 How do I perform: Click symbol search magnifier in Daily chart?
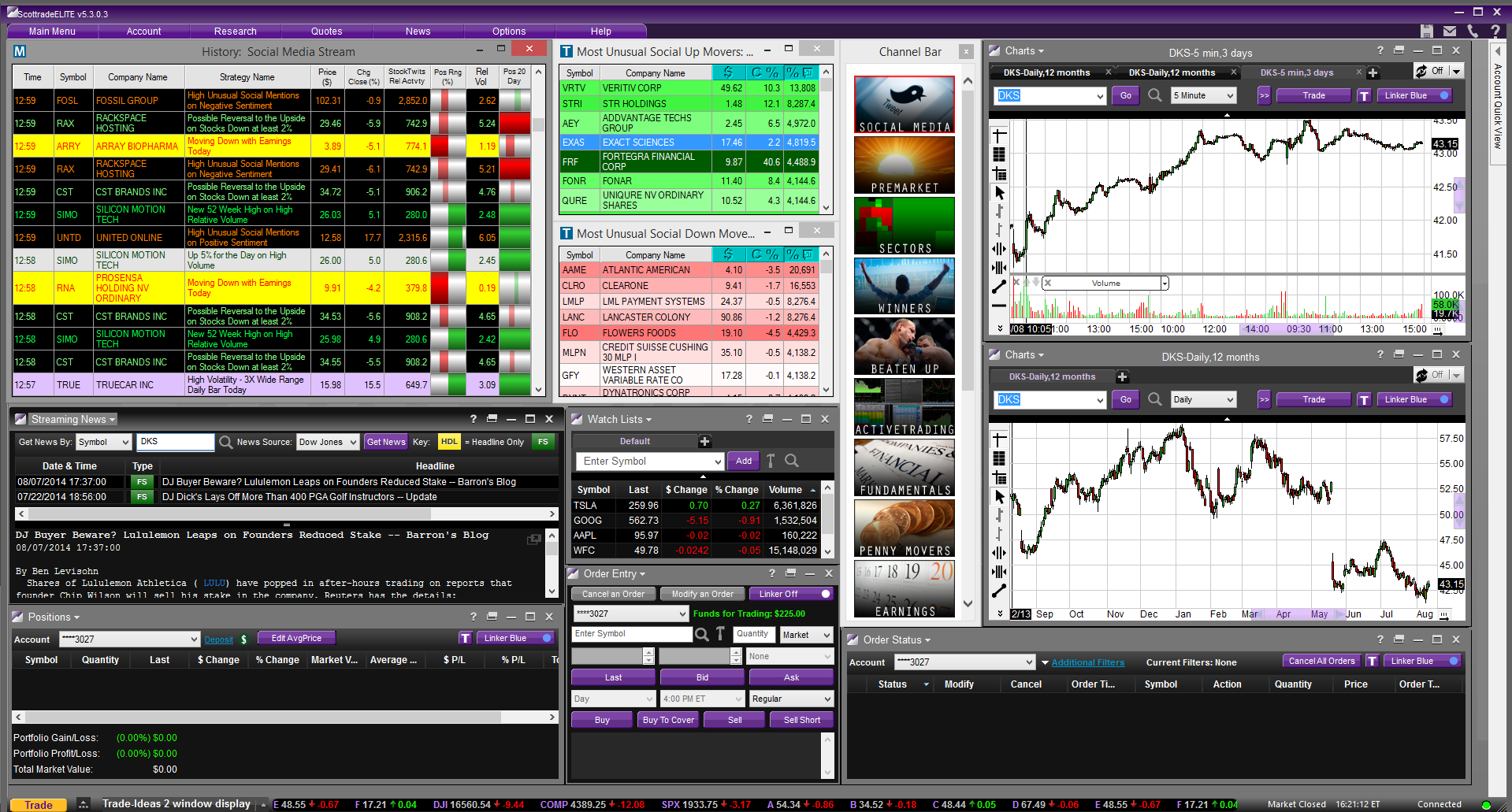[x=1155, y=399]
